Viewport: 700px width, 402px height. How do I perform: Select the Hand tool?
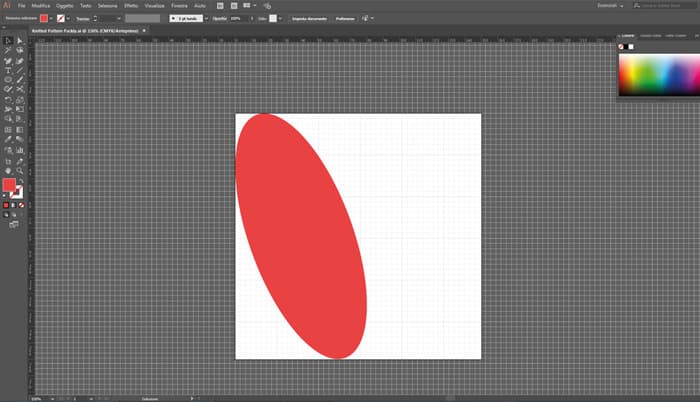8,170
